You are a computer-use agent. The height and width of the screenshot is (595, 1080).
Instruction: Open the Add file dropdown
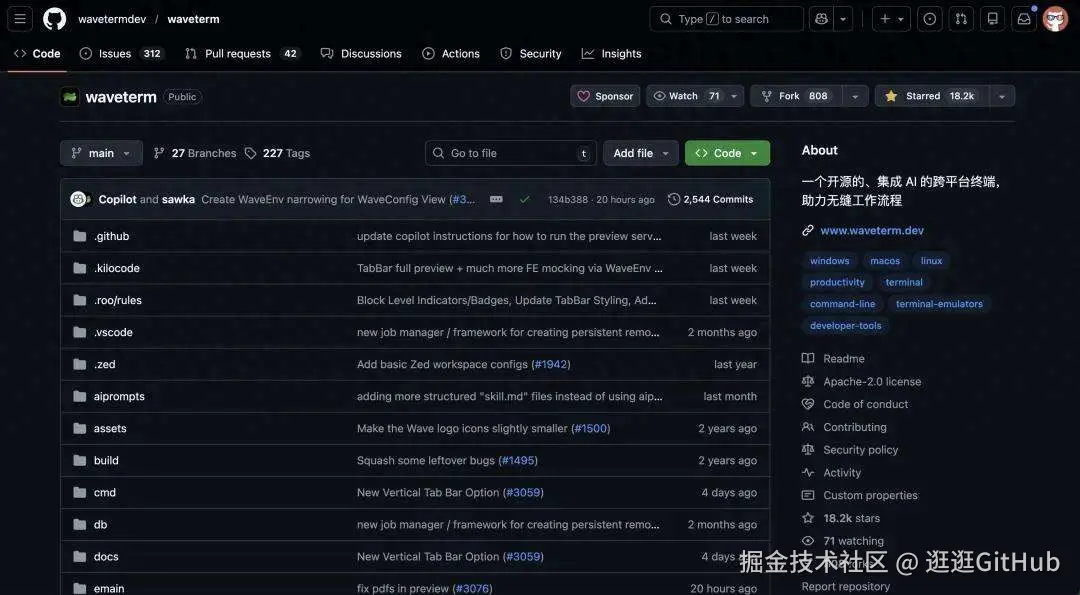641,153
